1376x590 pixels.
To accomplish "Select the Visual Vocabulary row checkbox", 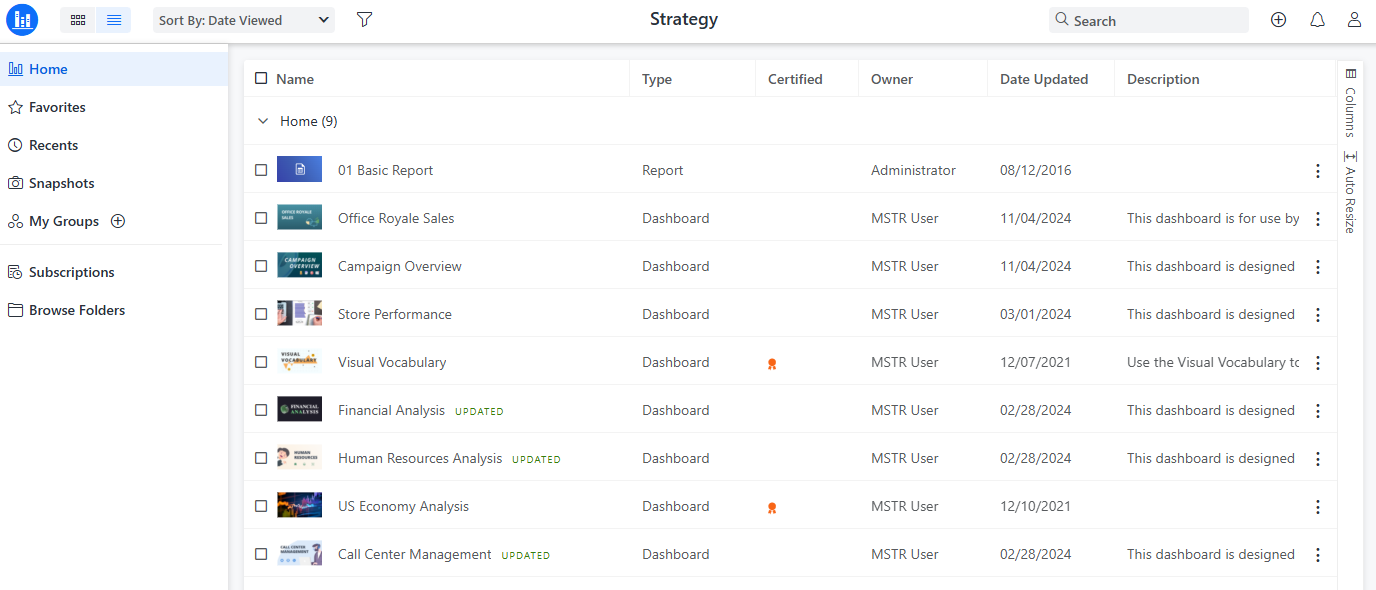I will tap(261, 363).
